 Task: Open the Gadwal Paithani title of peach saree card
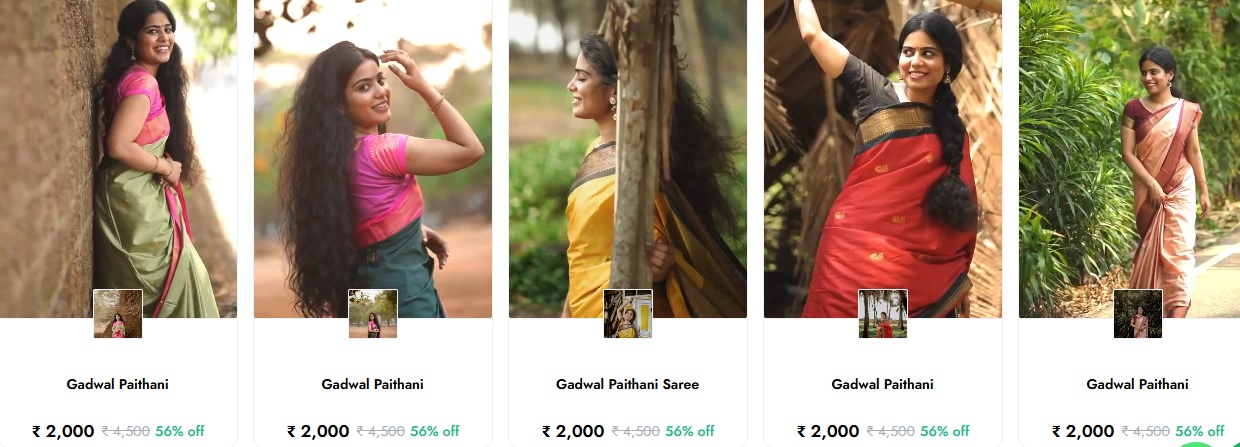pos(1138,384)
